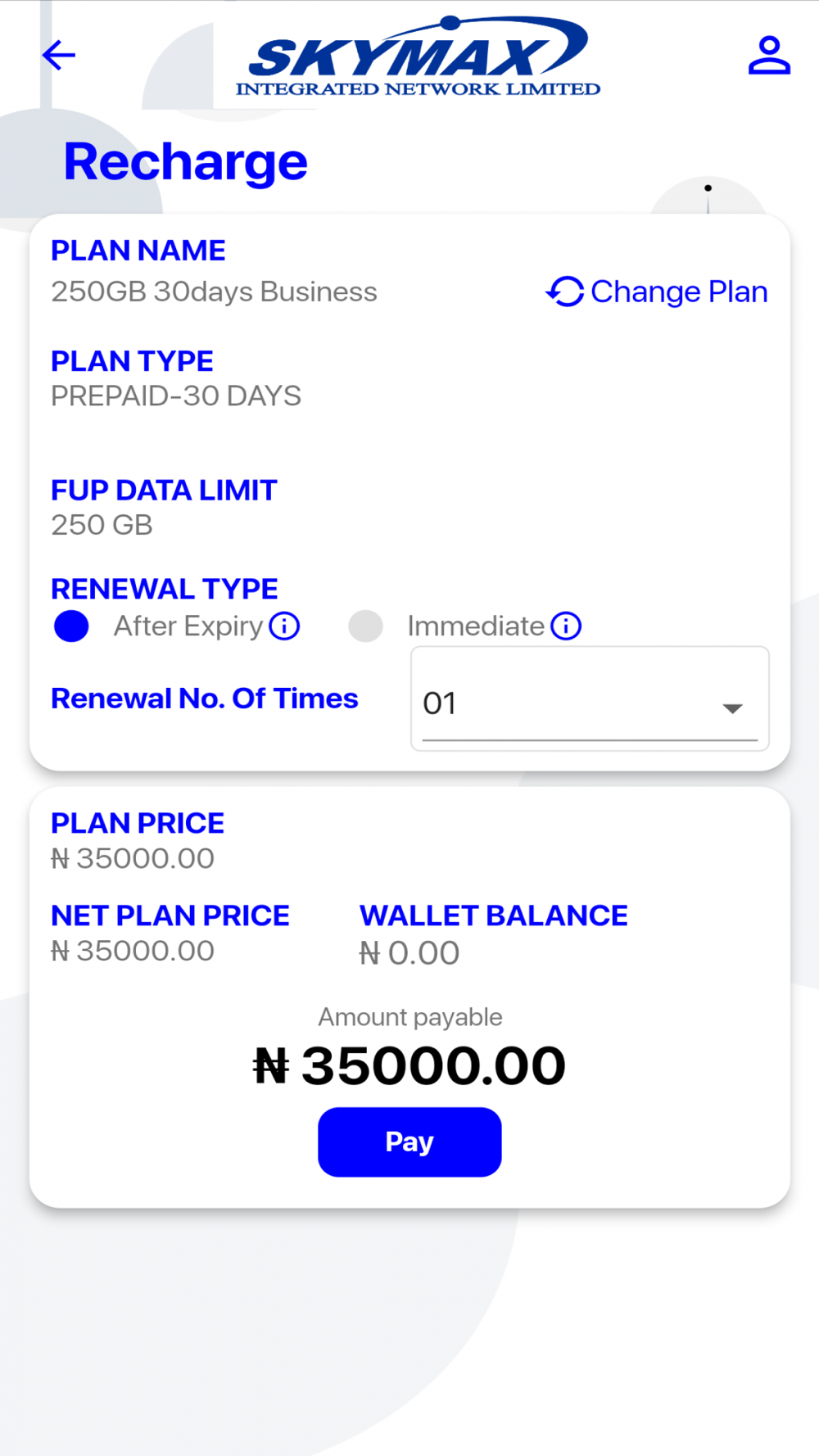Click the Change Plan refresh icon
819x1456 pixels.
pos(564,292)
